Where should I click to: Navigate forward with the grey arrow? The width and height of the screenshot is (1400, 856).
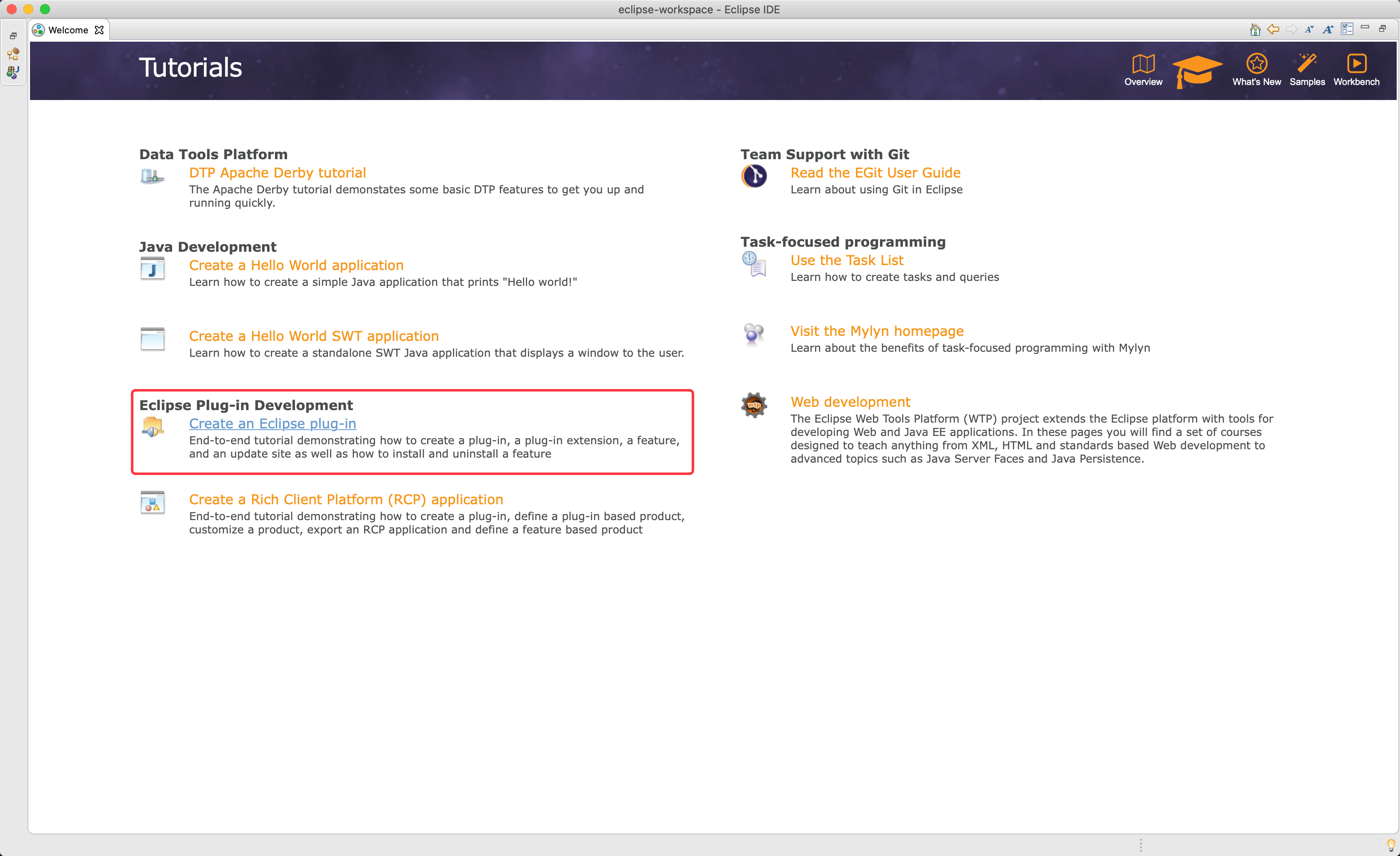pyautogui.click(x=1292, y=30)
